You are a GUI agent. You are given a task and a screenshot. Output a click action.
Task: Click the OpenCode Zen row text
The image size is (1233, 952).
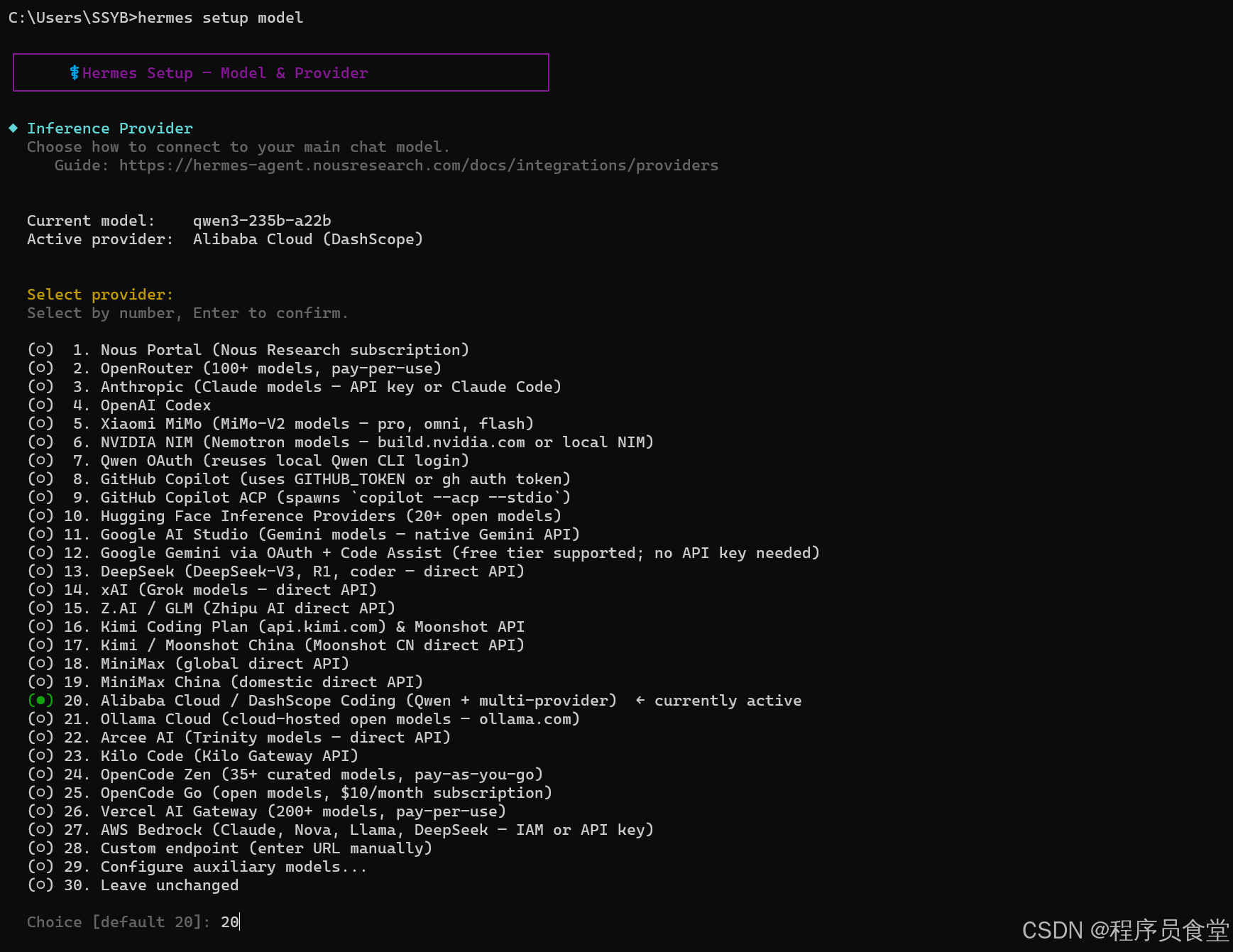322,775
